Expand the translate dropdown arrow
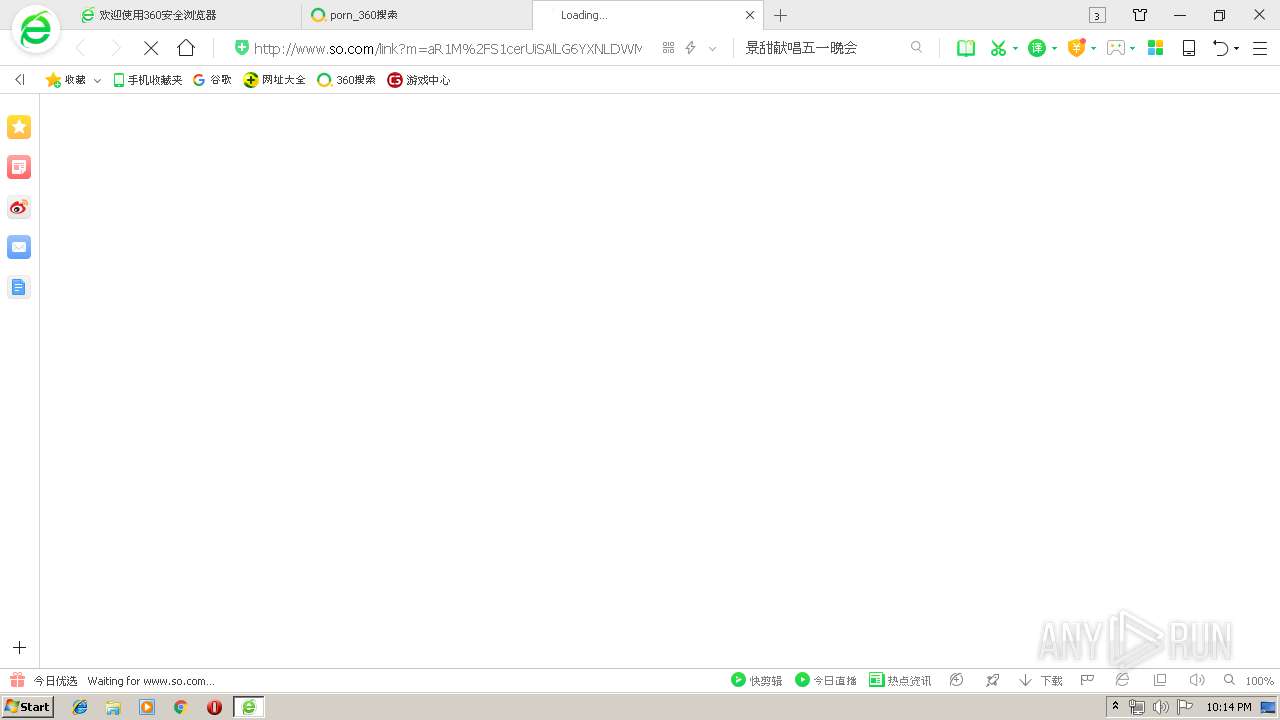Screen dimensions: 1280x720 click(1054, 48)
